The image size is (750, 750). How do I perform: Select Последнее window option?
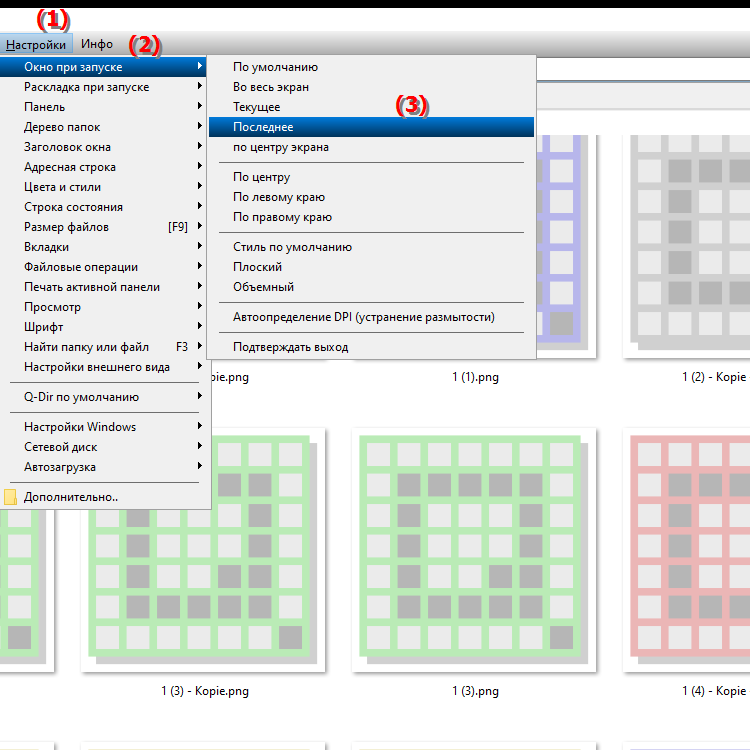click(371, 127)
